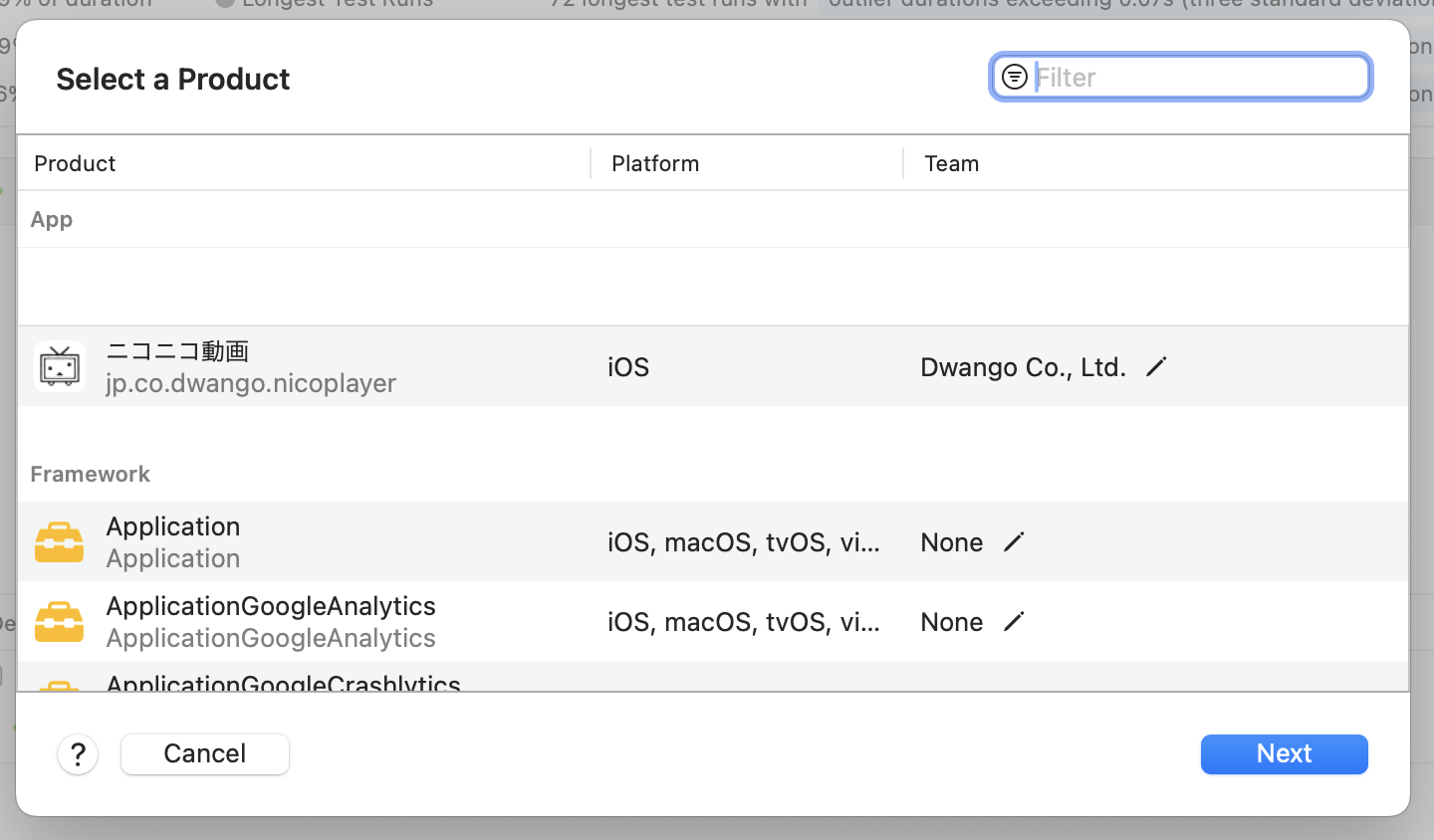
Task: Click the None team value for ApplicationGoogleAnalytics
Action: coord(952,622)
